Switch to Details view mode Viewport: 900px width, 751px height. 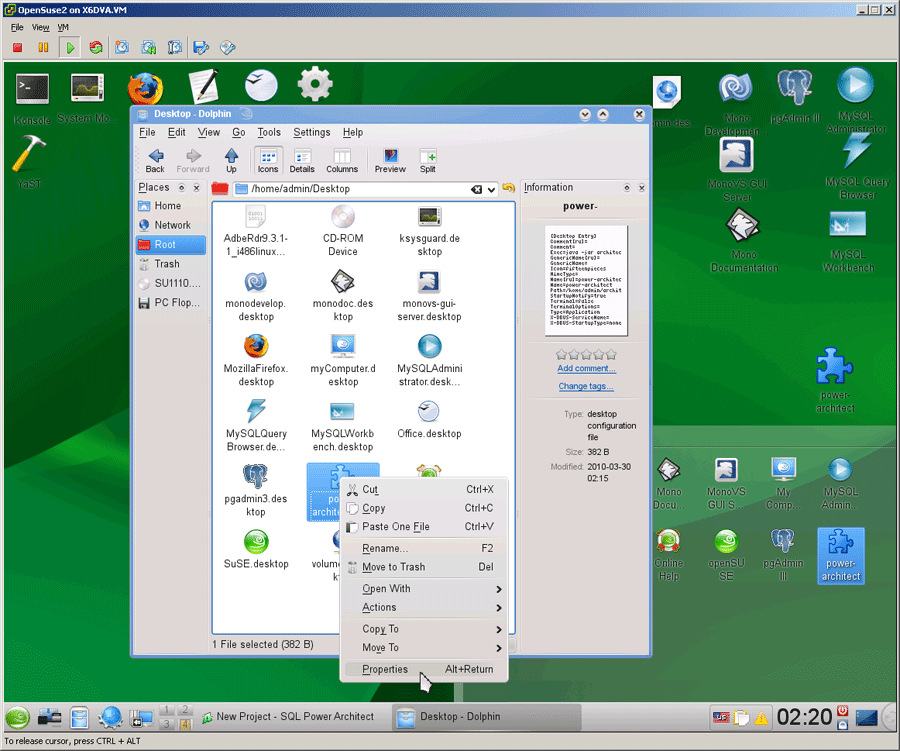(302, 160)
